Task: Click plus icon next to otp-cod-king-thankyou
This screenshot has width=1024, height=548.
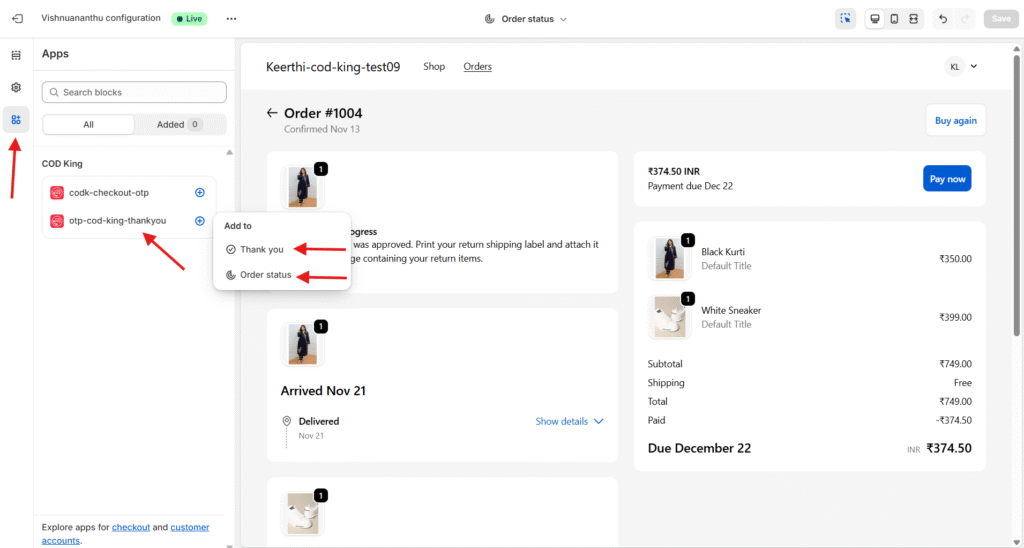Action: click(200, 220)
